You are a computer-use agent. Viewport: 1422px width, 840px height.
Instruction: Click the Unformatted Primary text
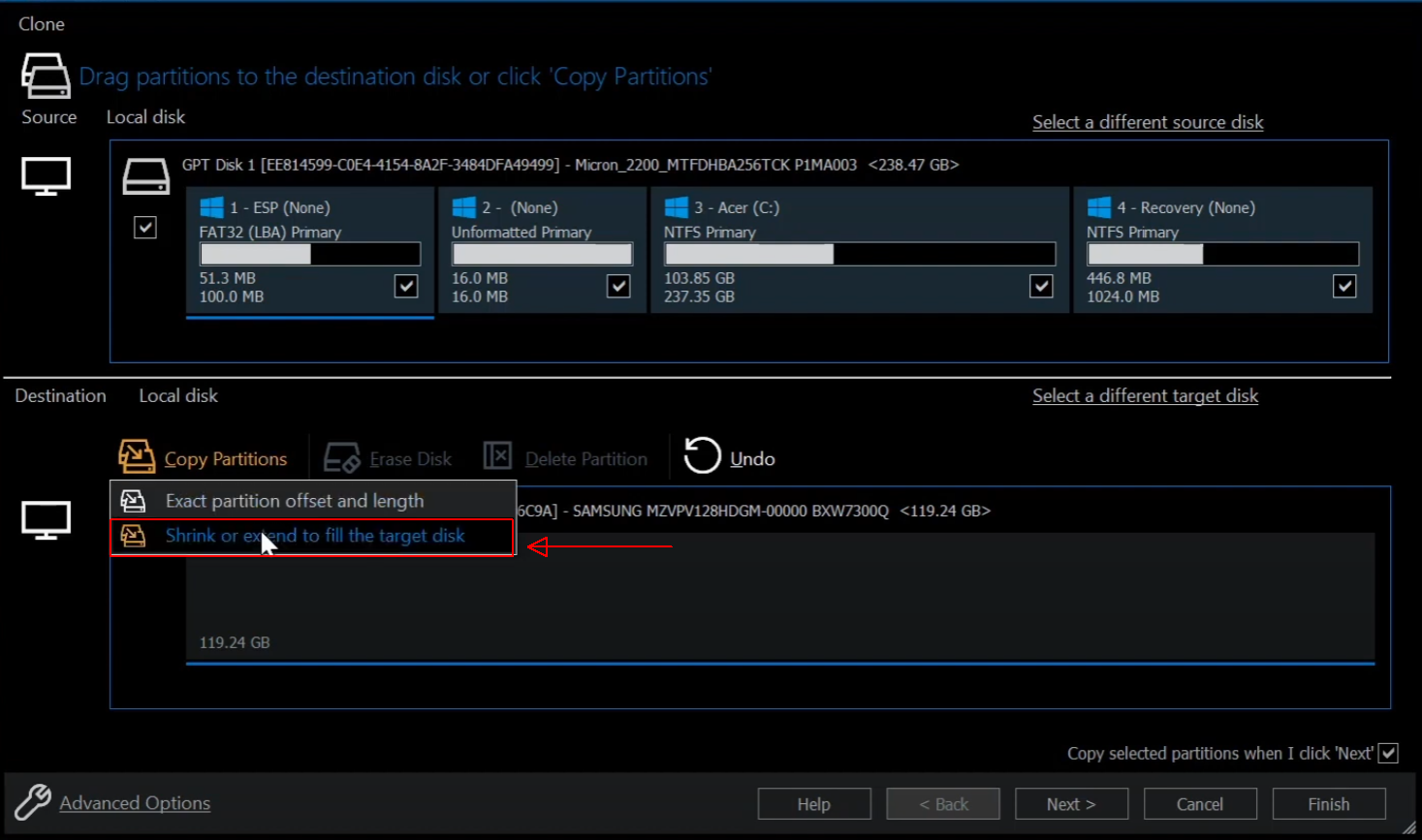coord(521,233)
